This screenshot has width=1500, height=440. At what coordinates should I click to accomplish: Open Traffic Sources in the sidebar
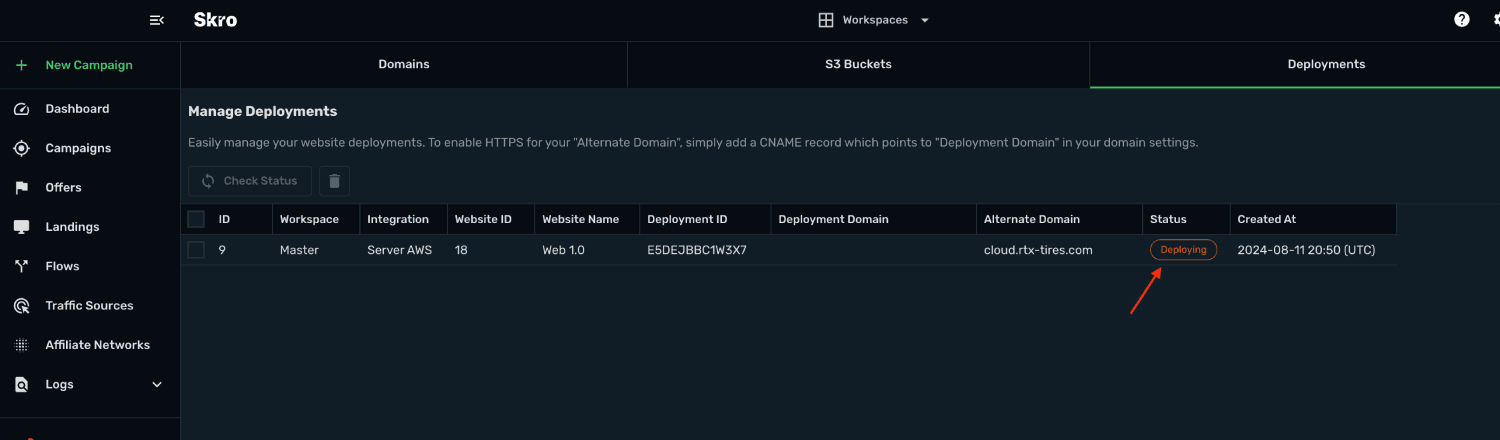pos(90,306)
